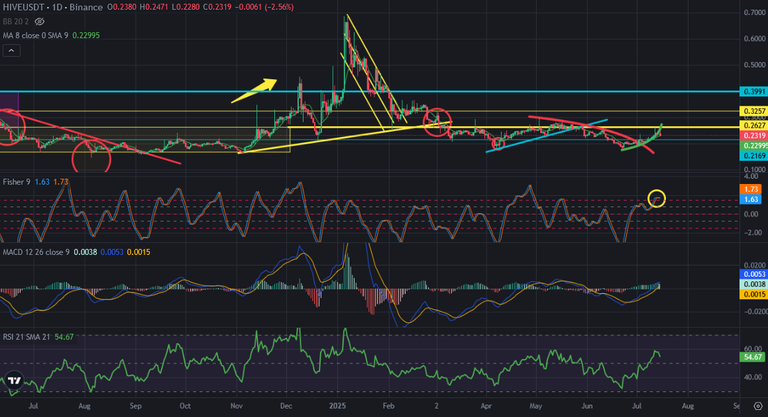768x417 pixels.
Task: Toggle visibility eye icon for BB 20 2
Action: click(40, 22)
